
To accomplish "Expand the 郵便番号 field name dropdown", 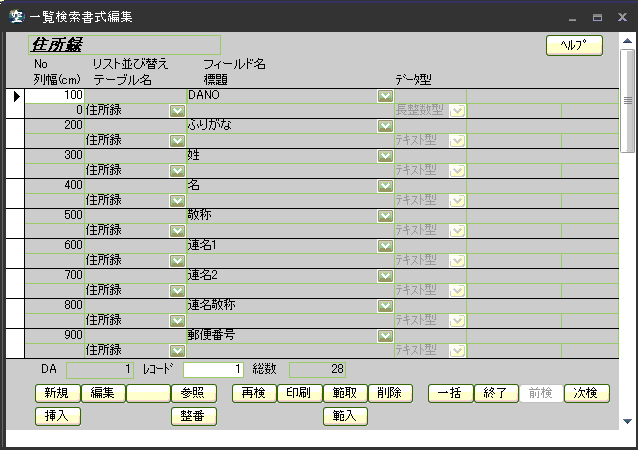I will [x=384, y=336].
